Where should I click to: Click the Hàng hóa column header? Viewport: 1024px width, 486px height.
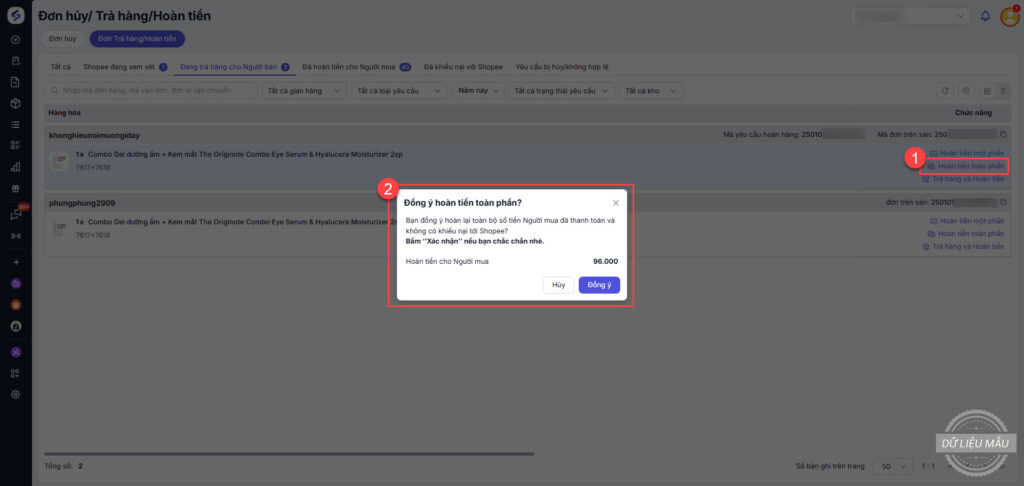[65, 113]
